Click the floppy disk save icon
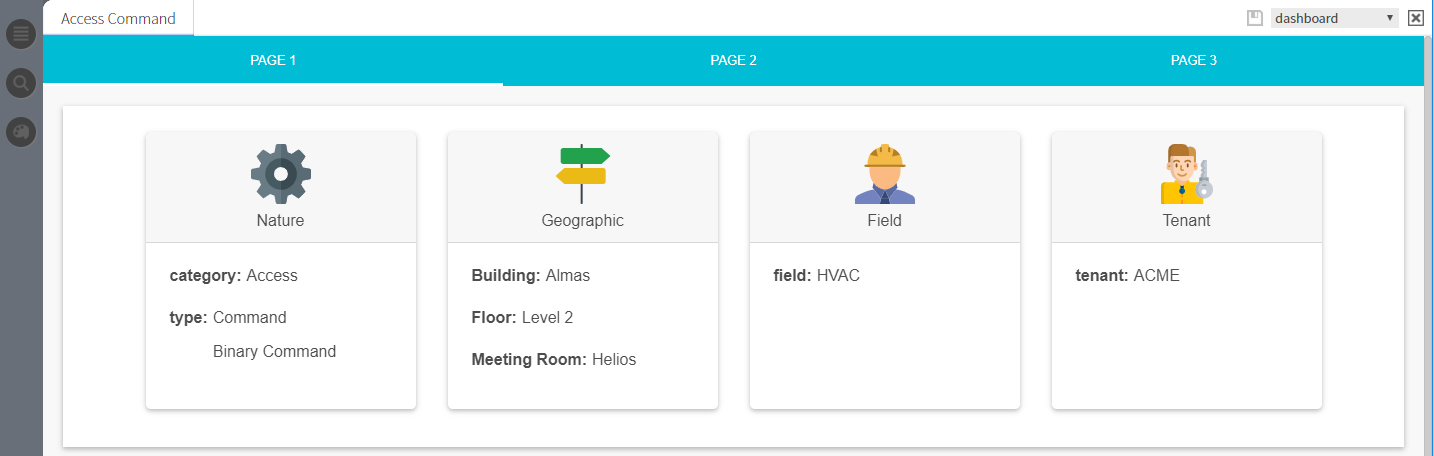 click(x=1255, y=18)
